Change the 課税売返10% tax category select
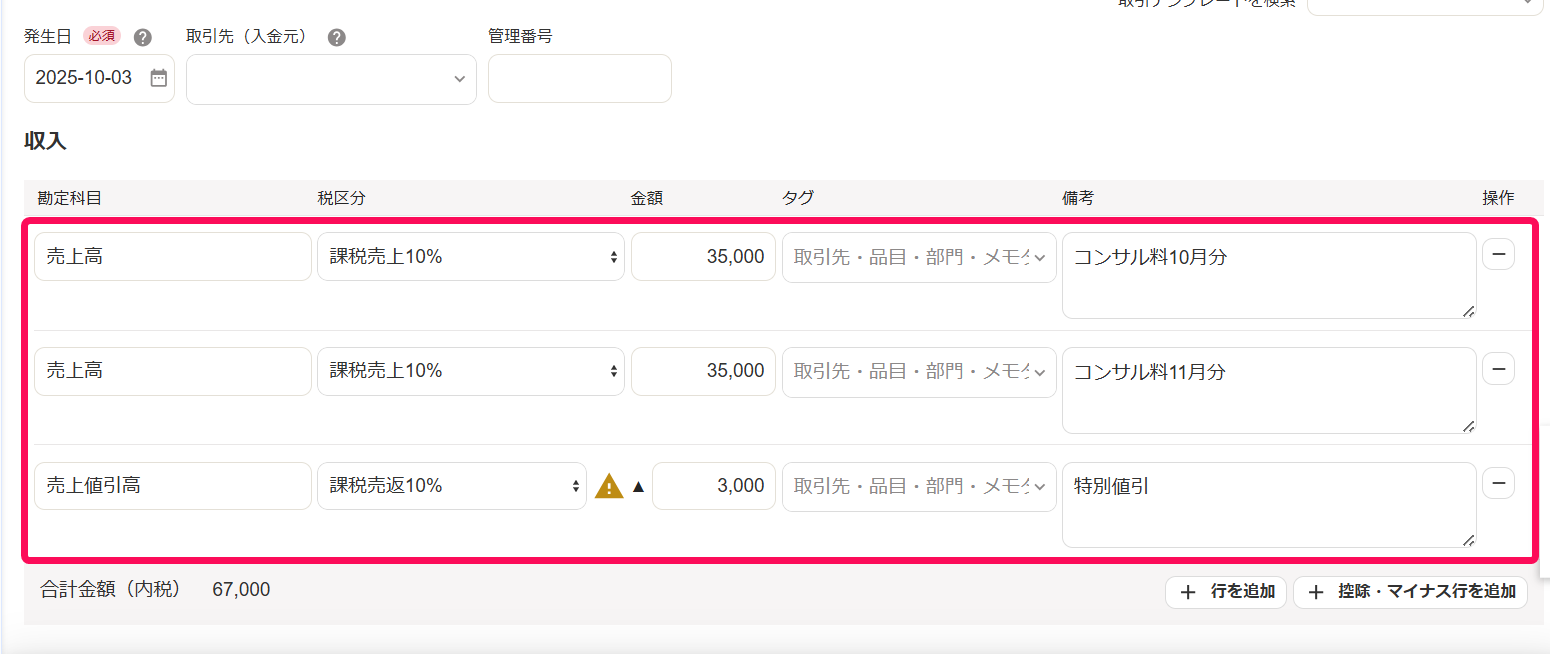The image size is (1550, 654). (452, 486)
